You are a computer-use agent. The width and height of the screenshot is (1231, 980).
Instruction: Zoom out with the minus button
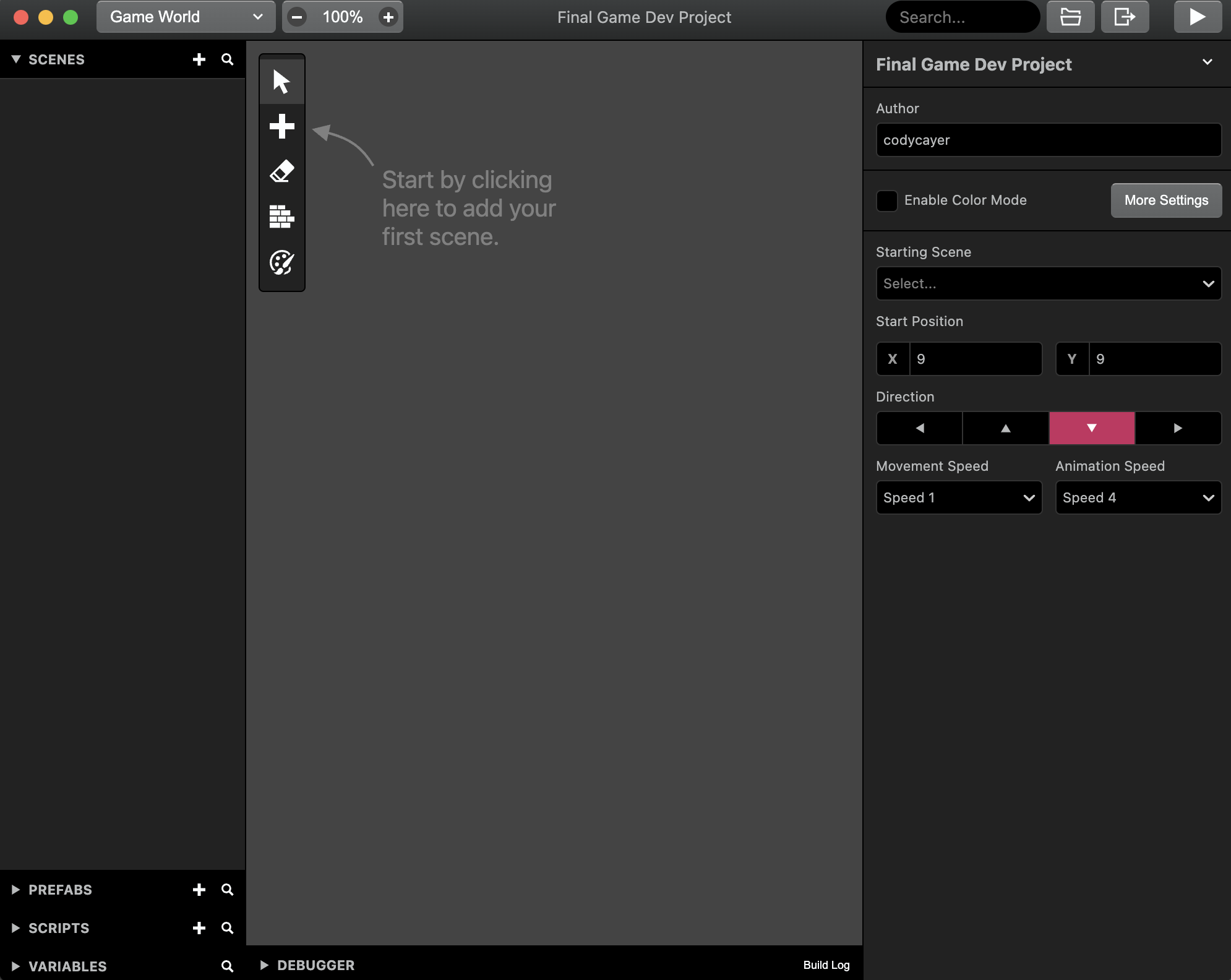tap(297, 17)
